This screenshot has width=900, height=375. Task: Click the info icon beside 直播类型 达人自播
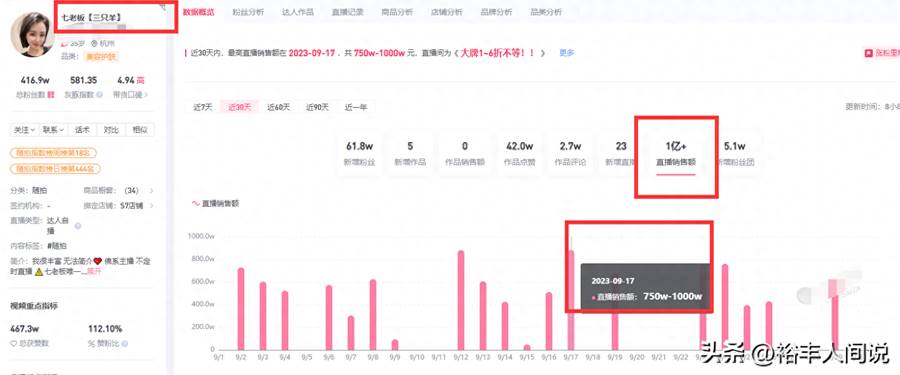(78, 226)
